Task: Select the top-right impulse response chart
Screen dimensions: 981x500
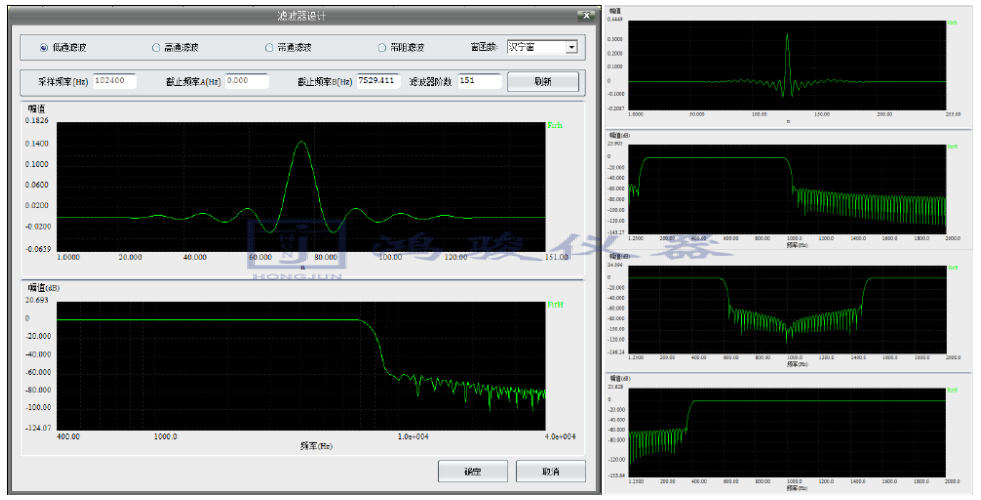Action: pos(788,64)
